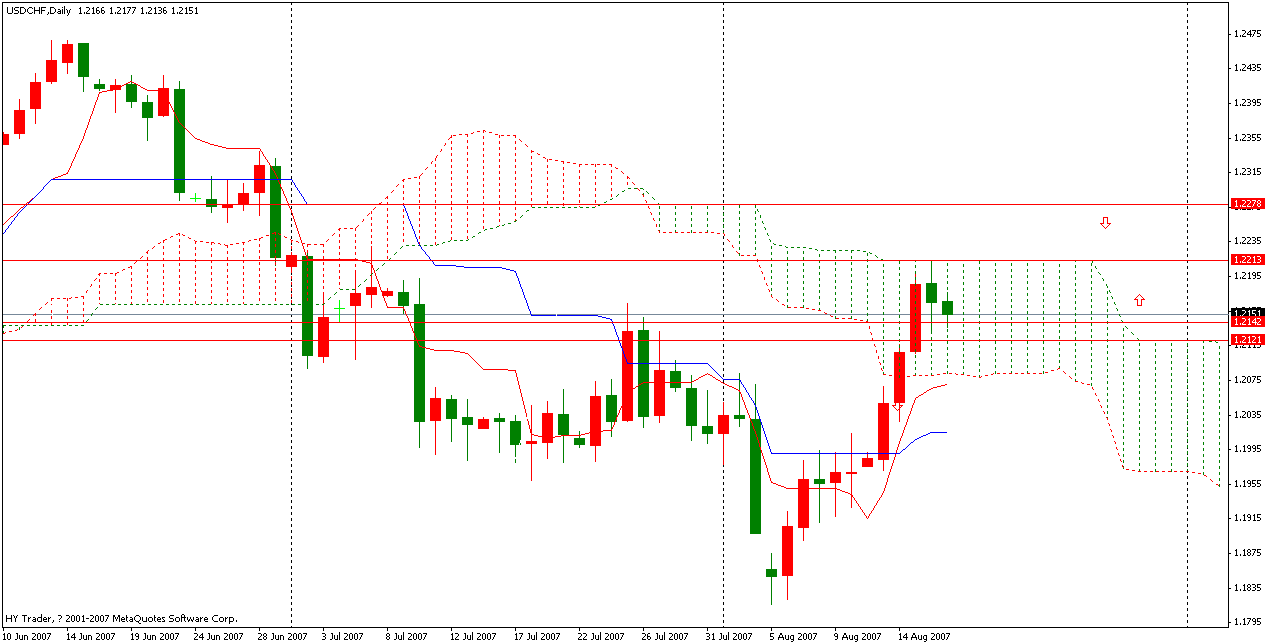Select the red 1.2142 price tag

pyautogui.click(x=1249, y=322)
